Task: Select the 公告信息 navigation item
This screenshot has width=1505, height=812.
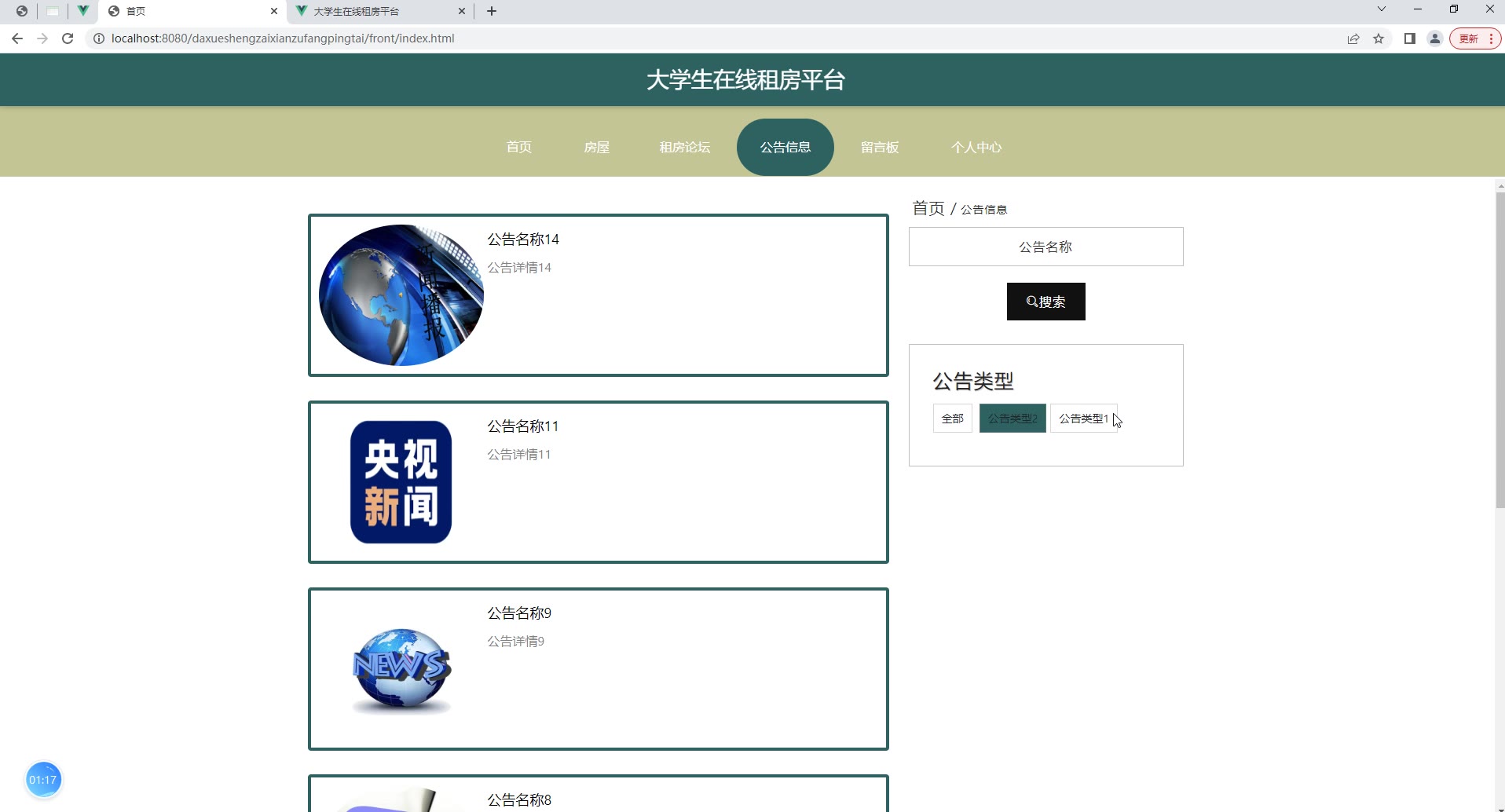Action: (x=785, y=147)
